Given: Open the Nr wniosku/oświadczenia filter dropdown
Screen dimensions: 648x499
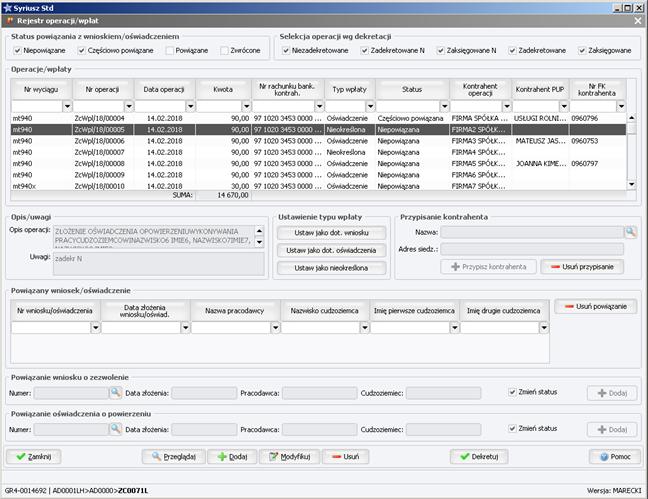Looking at the screenshot, I should pos(95,328).
